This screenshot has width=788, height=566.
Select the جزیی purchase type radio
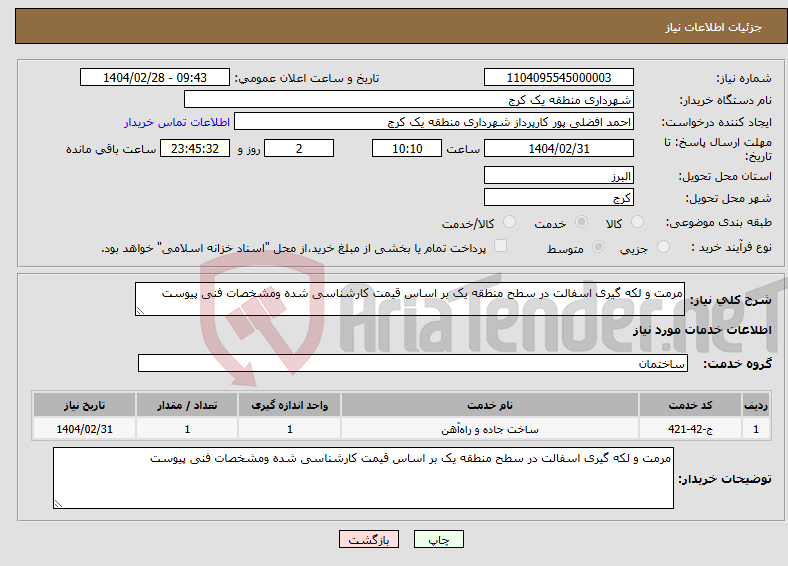(663, 246)
